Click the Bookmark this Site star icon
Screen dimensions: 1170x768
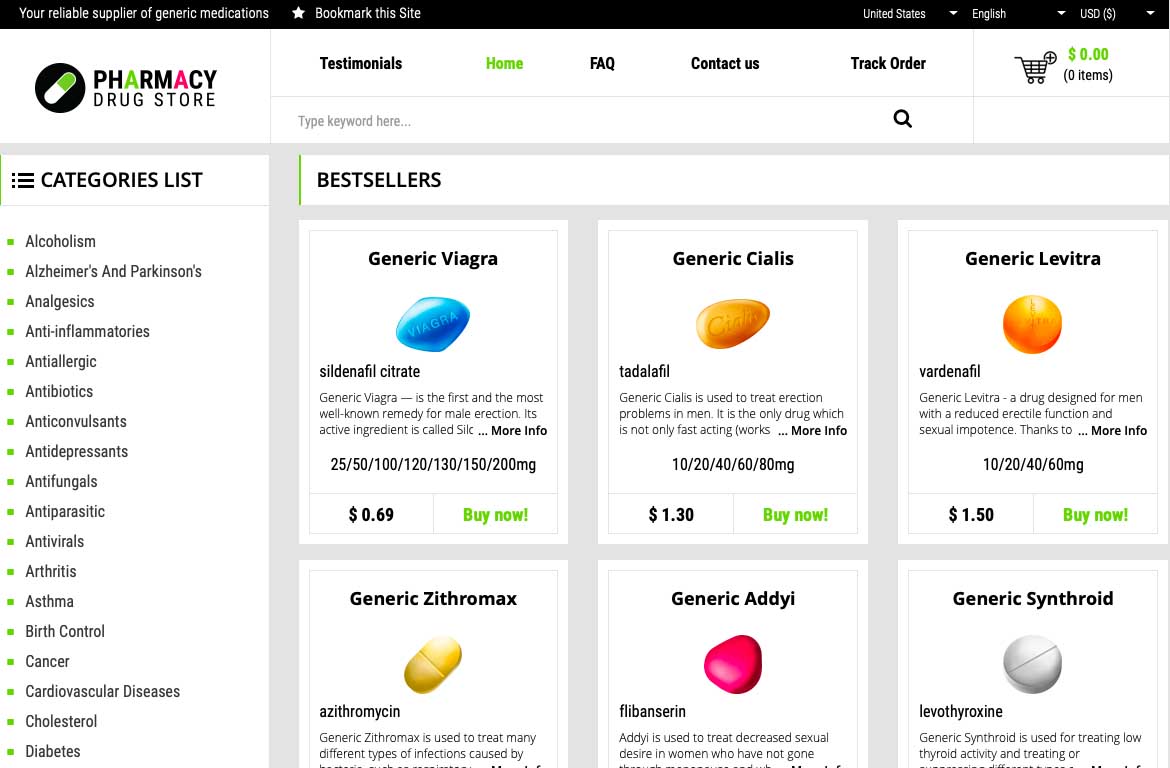pyautogui.click(x=298, y=13)
